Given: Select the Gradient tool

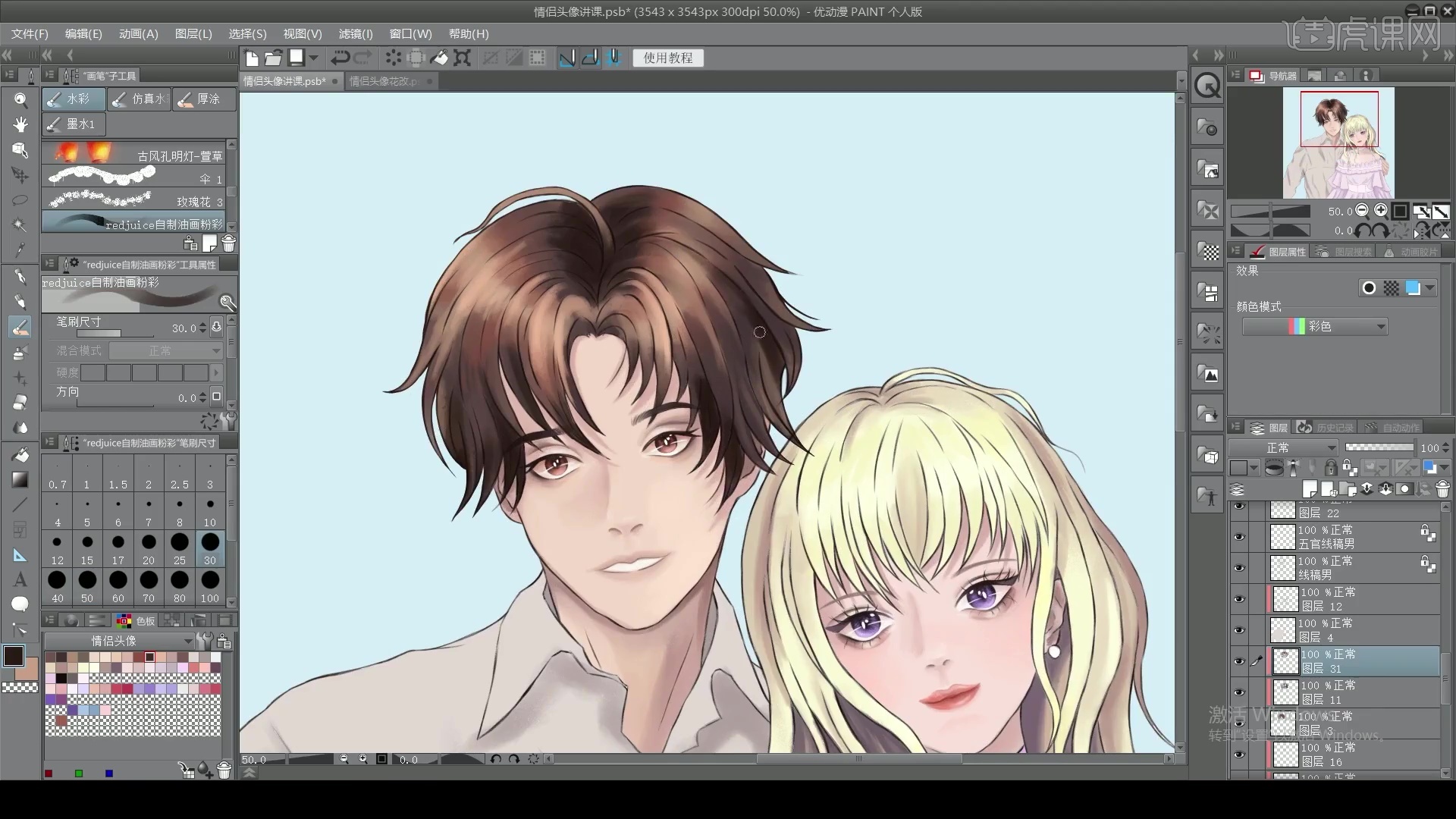Looking at the screenshot, I should pos(20,479).
